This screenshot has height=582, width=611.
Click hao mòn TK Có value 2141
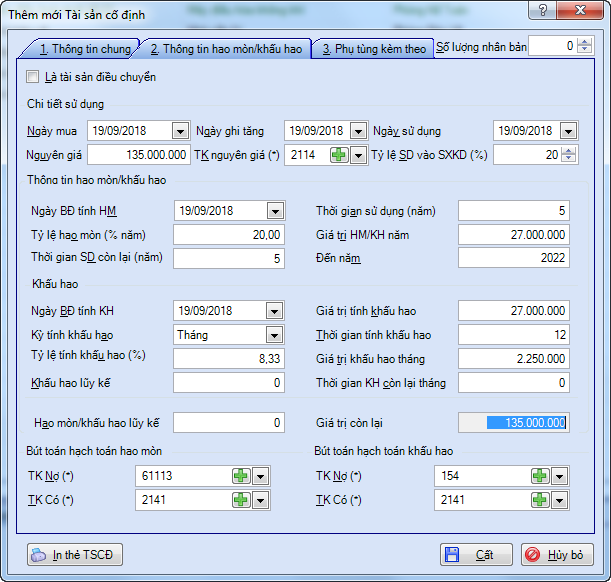point(154,500)
